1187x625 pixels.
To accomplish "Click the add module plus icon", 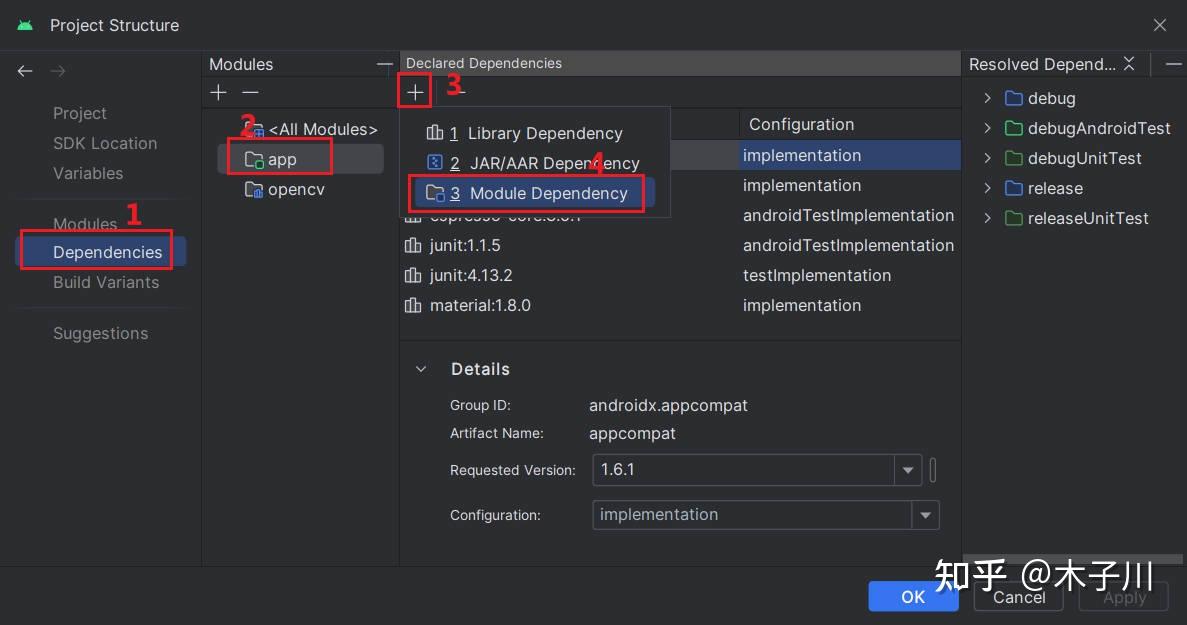I will 218,92.
